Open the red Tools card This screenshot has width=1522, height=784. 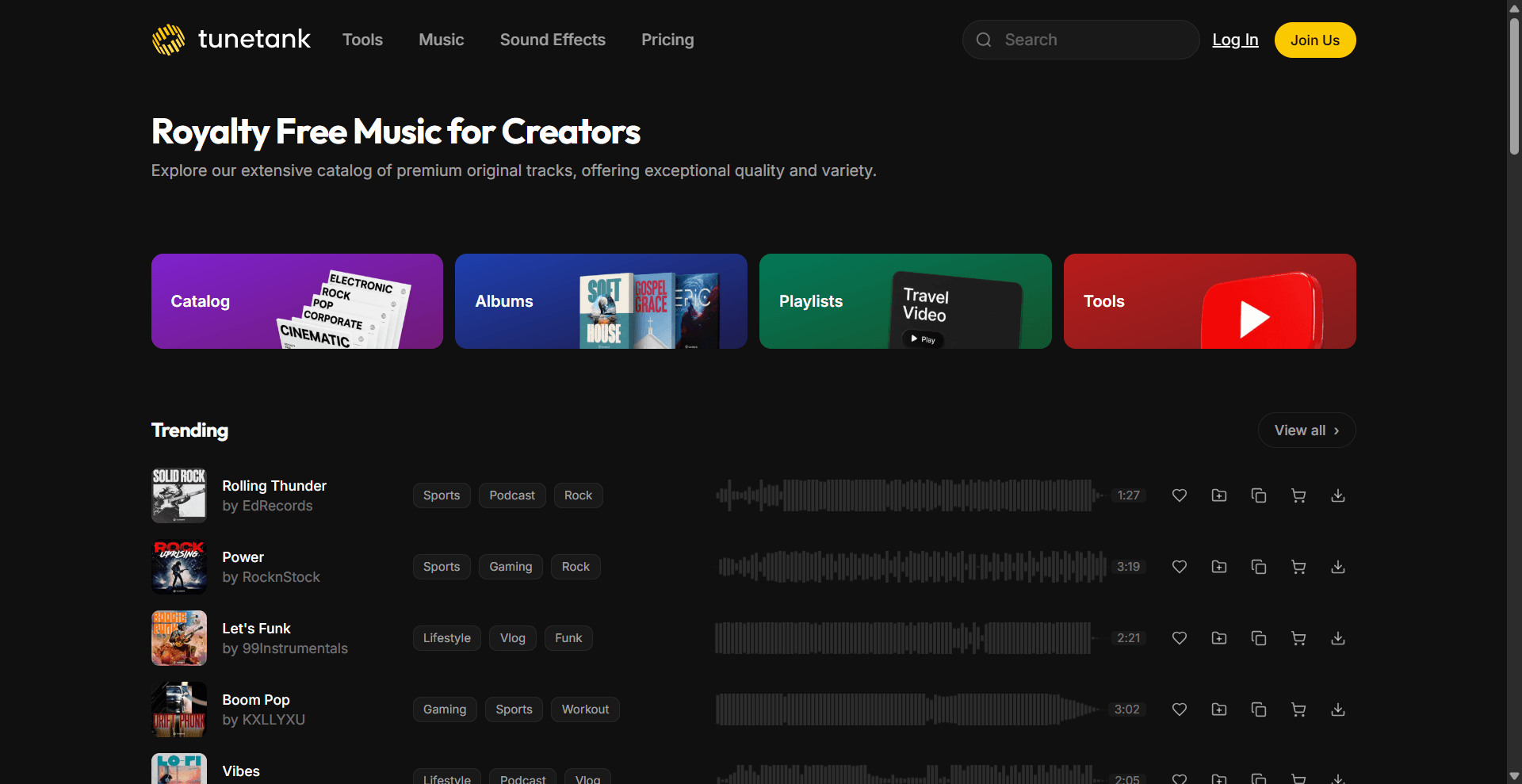[1210, 301]
